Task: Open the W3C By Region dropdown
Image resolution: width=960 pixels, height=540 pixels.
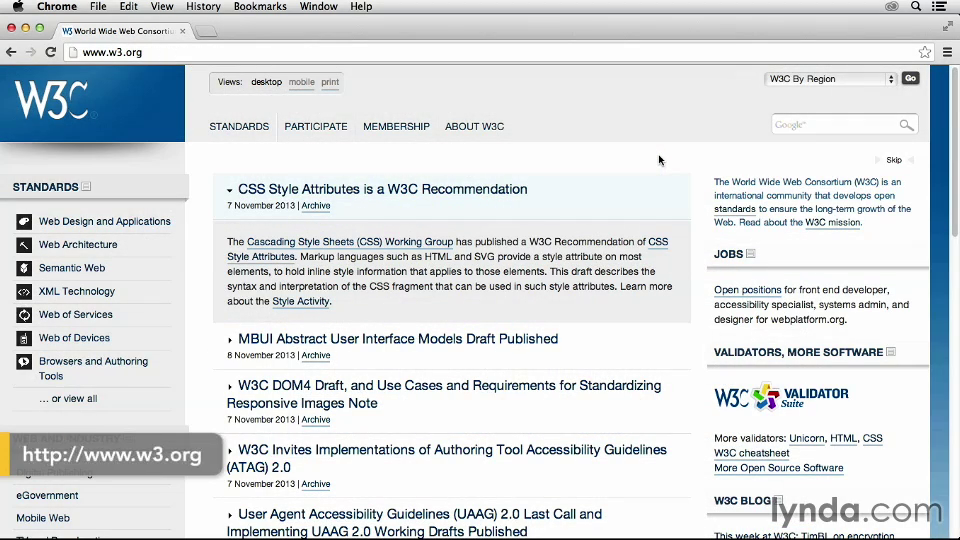Action: 831,79
